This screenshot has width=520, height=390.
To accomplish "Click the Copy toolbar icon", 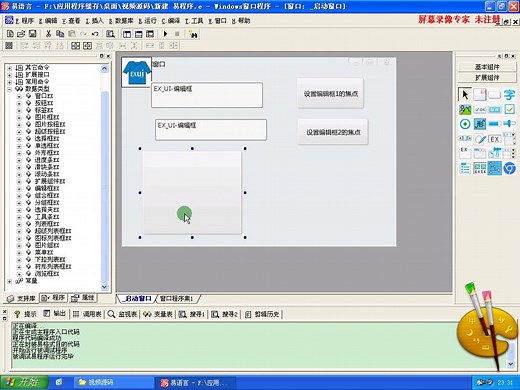I will (60, 34).
